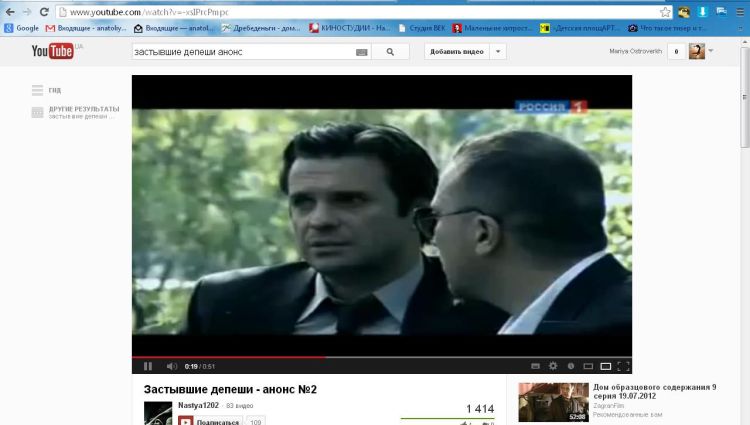Expand the account dropdown arrow next to avatar
This screenshot has height=425, width=750.
(711, 51)
